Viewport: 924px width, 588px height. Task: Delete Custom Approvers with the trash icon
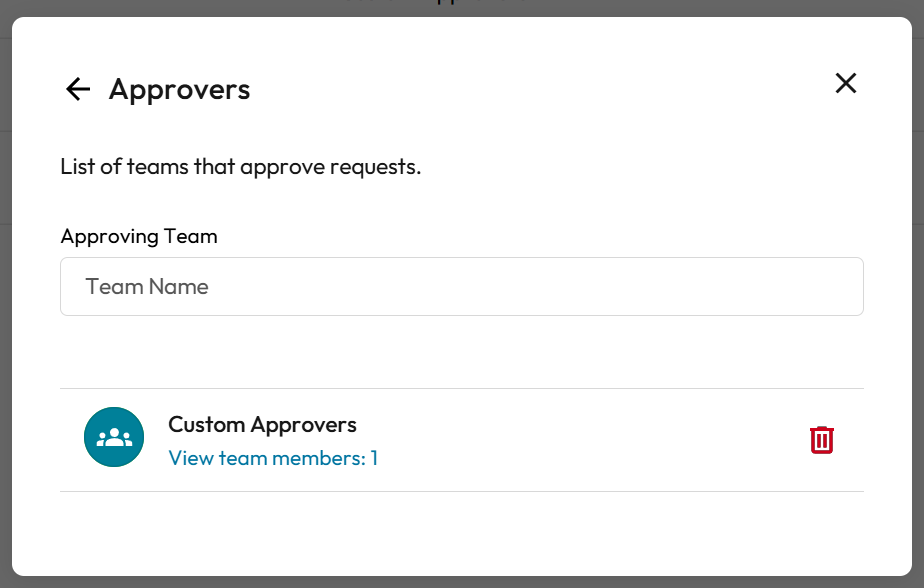[822, 440]
